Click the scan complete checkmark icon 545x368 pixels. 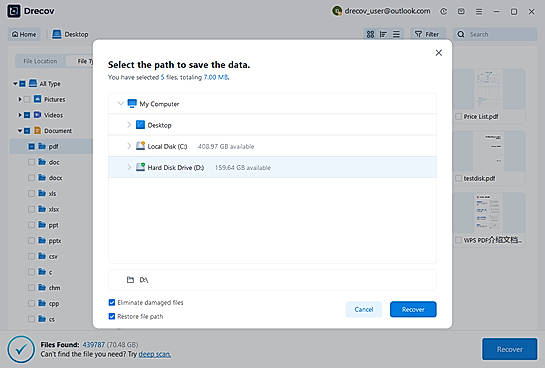(21, 349)
